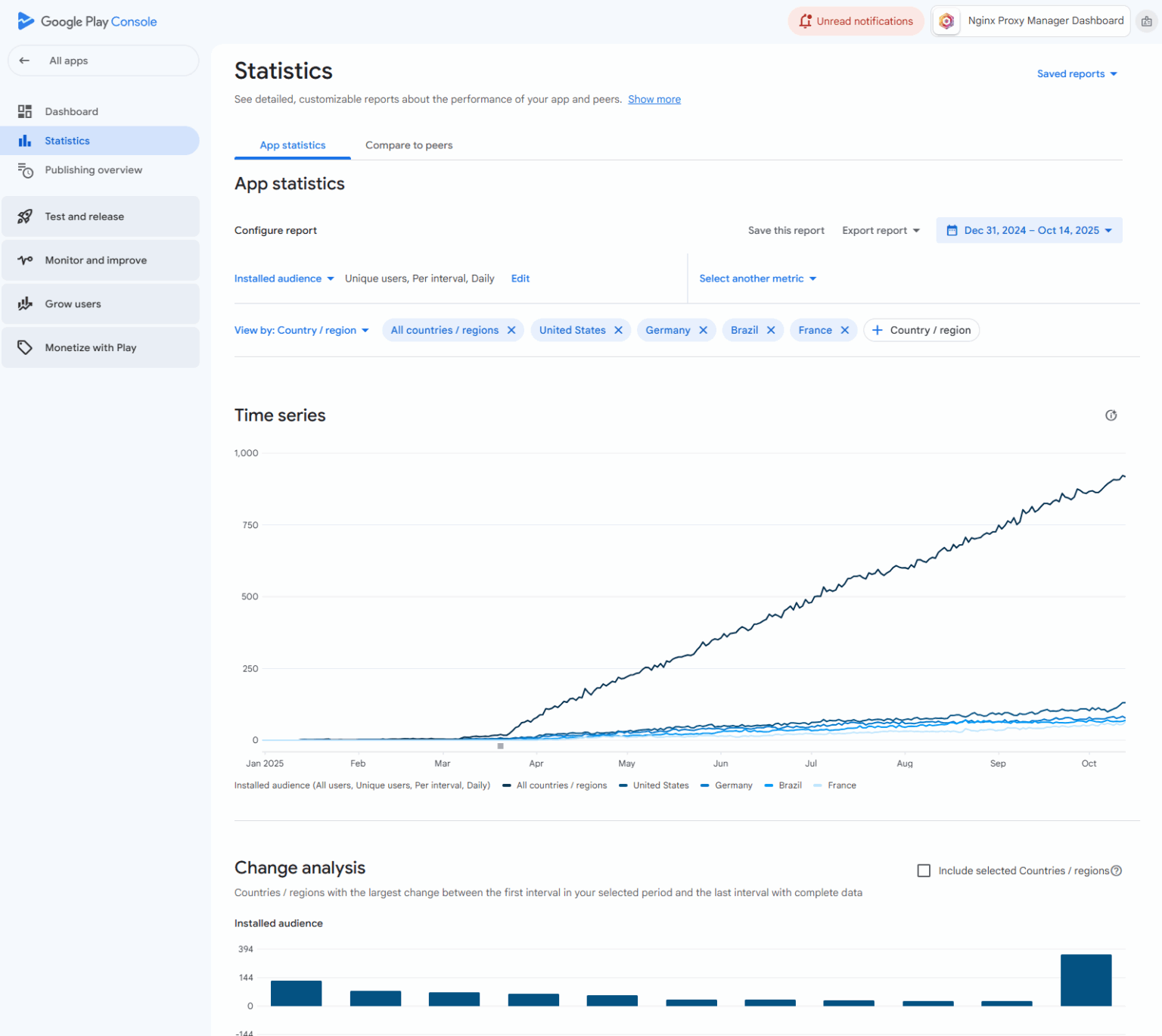1162x1036 pixels.
Task: Click the Publishing overview clock icon
Action: coord(25,170)
